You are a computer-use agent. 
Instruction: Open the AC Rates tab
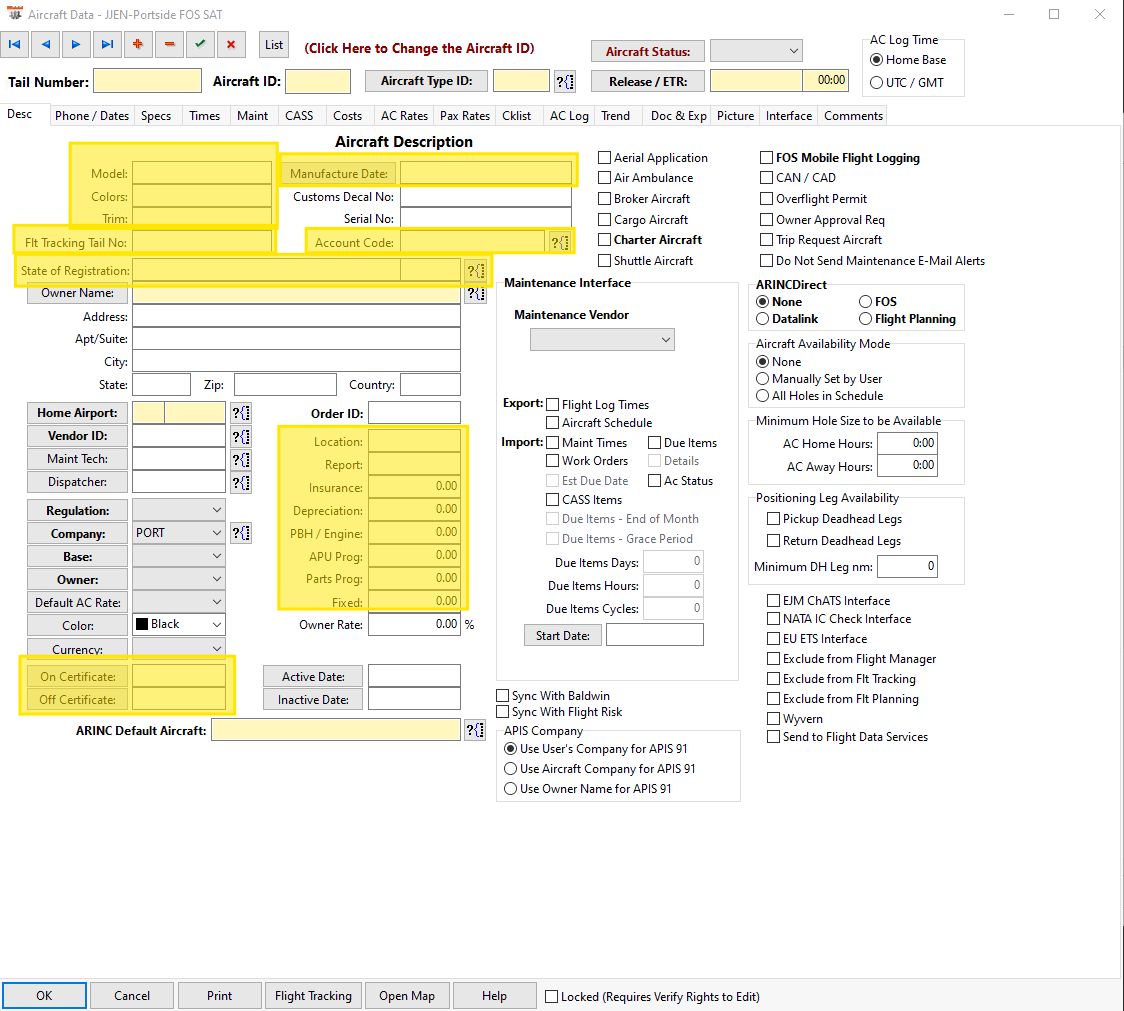click(x=404, y=115)
